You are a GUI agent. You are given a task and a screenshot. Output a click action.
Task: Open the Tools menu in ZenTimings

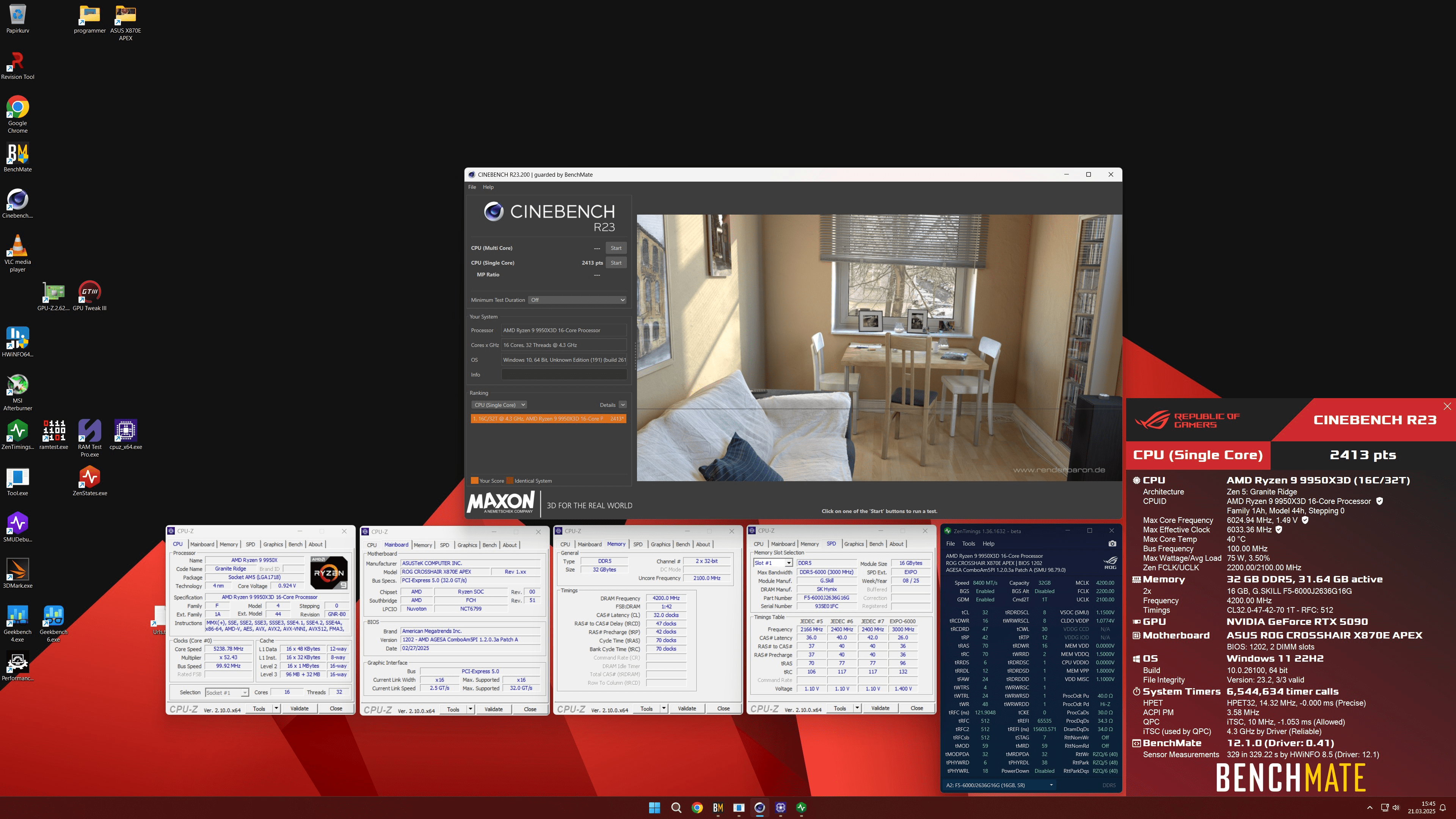click(968, 544)
